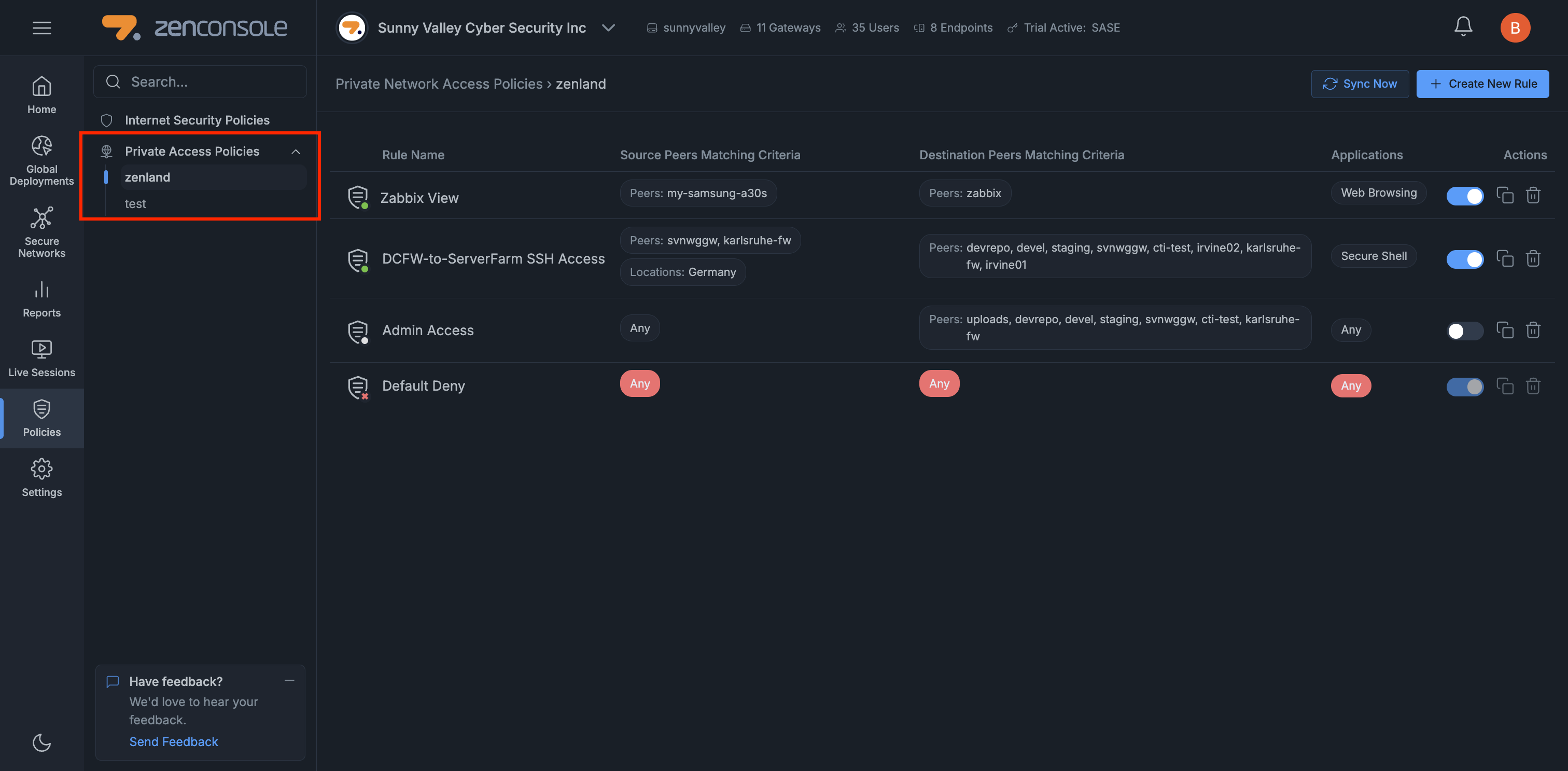
Task: Select the test policy
Action: click(135, 203)
